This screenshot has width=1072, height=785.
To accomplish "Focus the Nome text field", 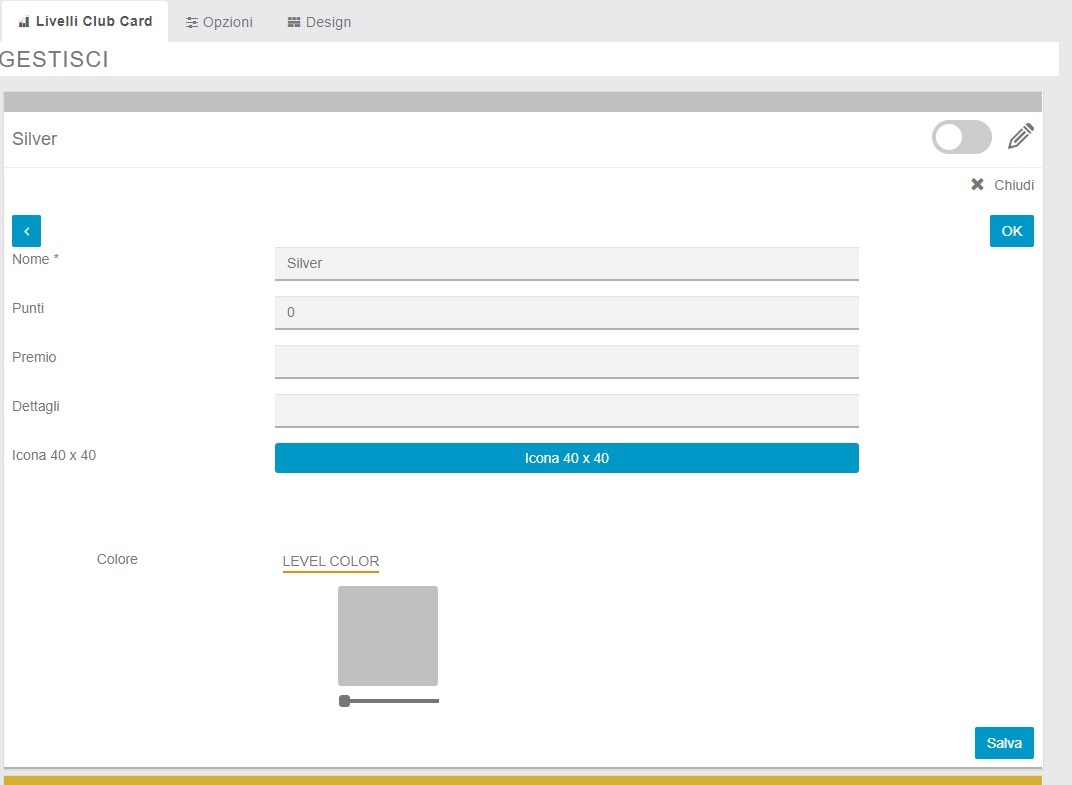I will 566,263.
